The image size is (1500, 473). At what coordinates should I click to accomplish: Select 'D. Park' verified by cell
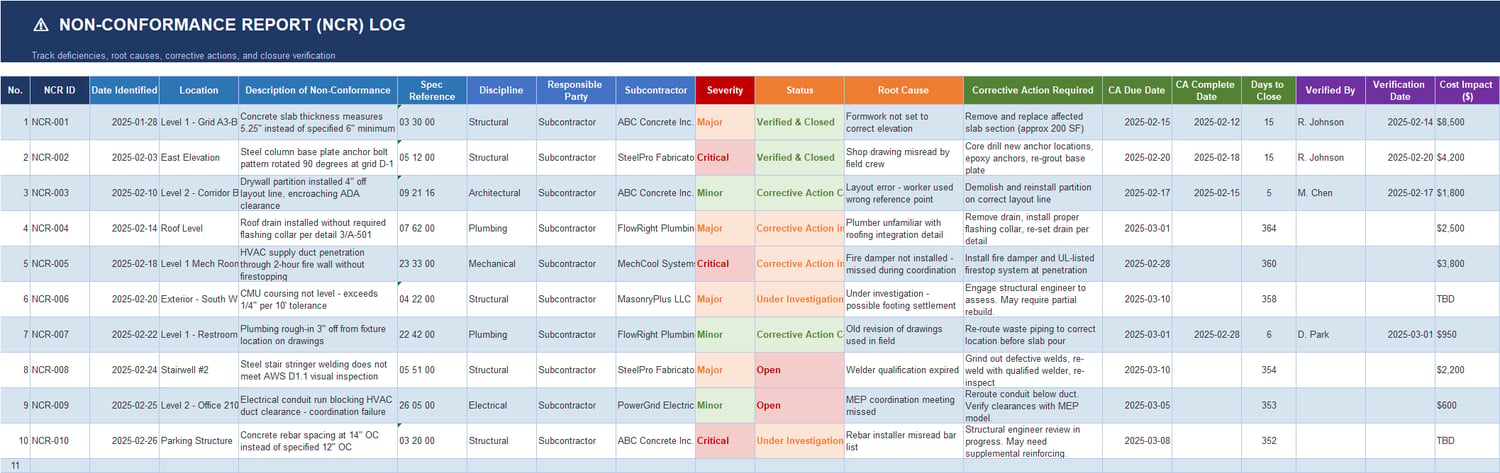[1331, 335]
